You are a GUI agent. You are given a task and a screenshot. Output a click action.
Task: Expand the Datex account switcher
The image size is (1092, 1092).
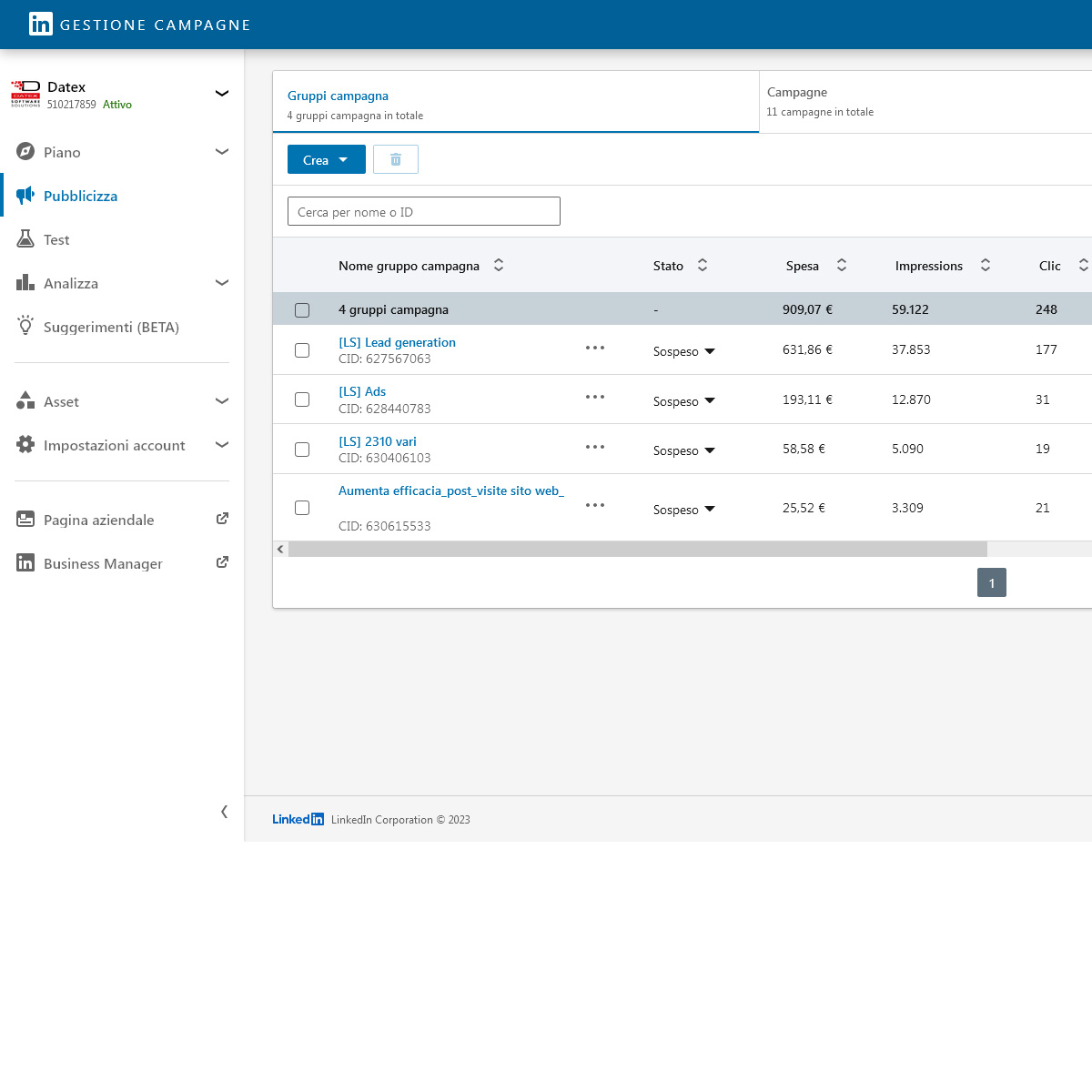pos(221,94)
